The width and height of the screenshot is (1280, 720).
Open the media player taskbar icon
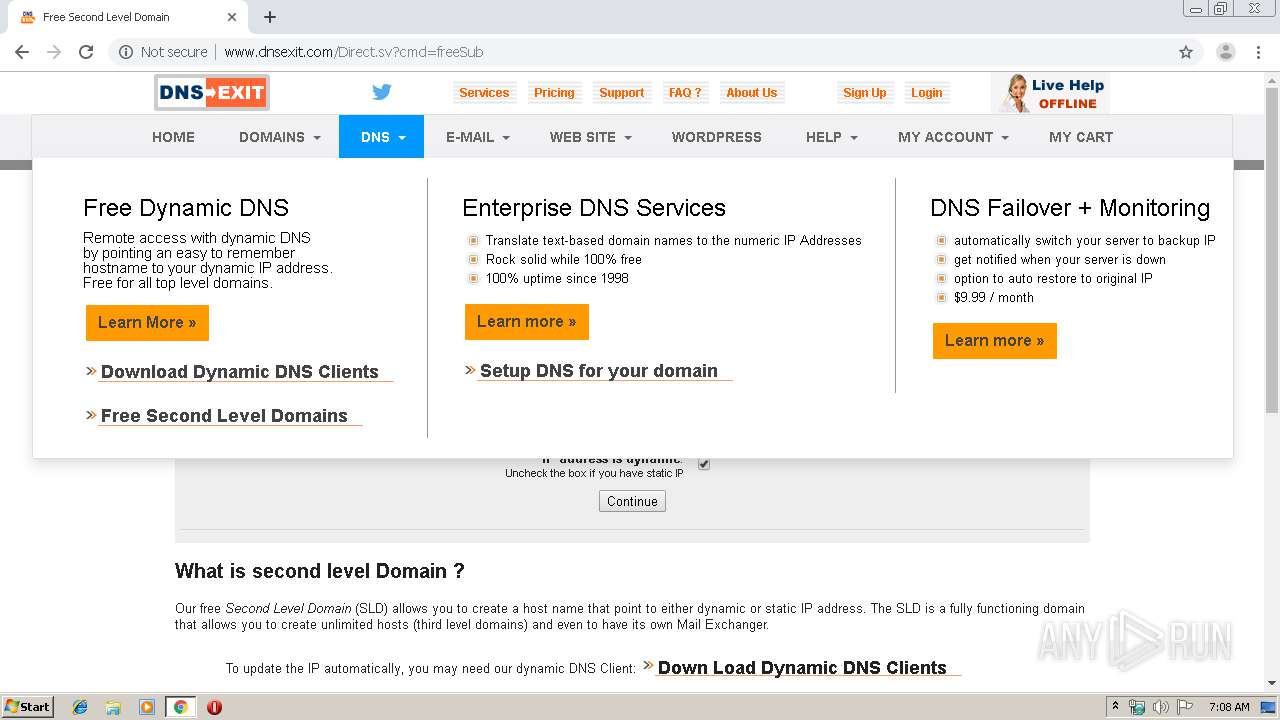click(x=146, y=707)
